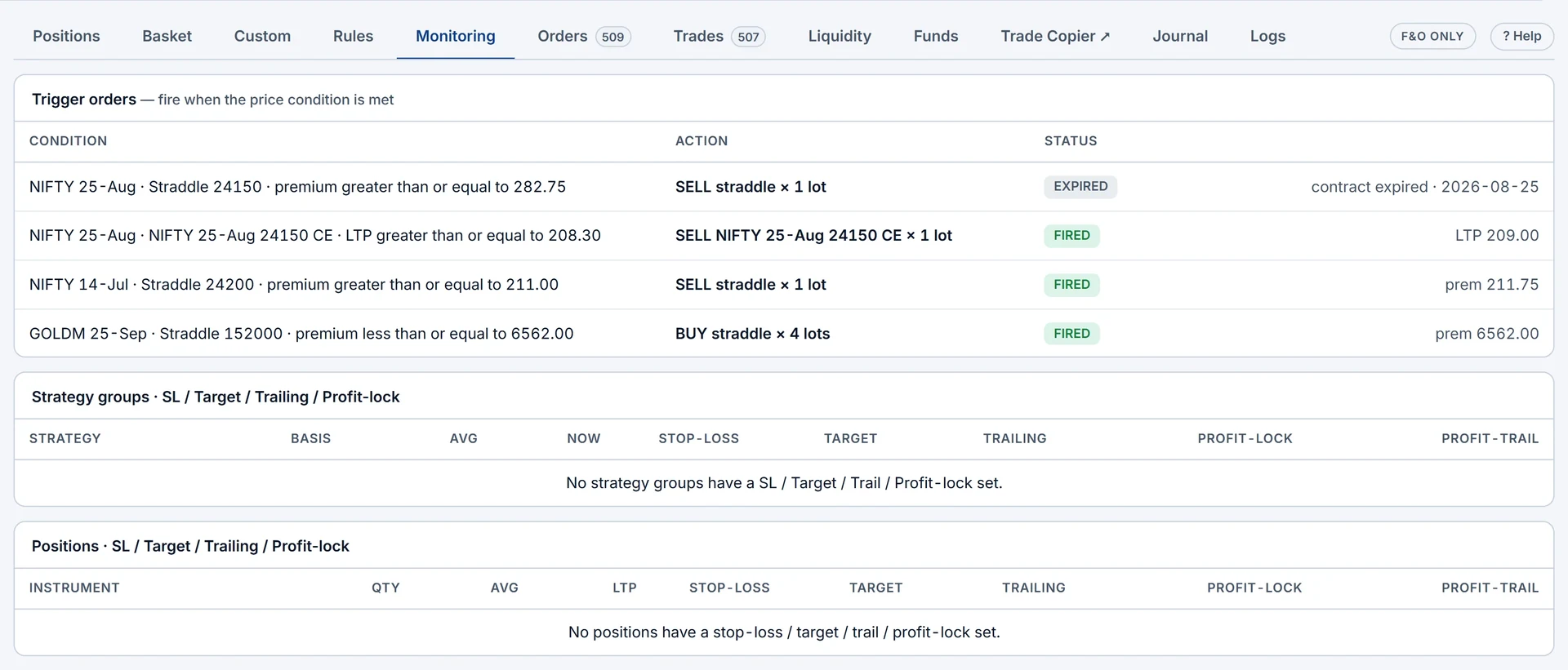Click the BASIS column header
This screenshot has height=670, width=1568.
[x=311, y=439]
